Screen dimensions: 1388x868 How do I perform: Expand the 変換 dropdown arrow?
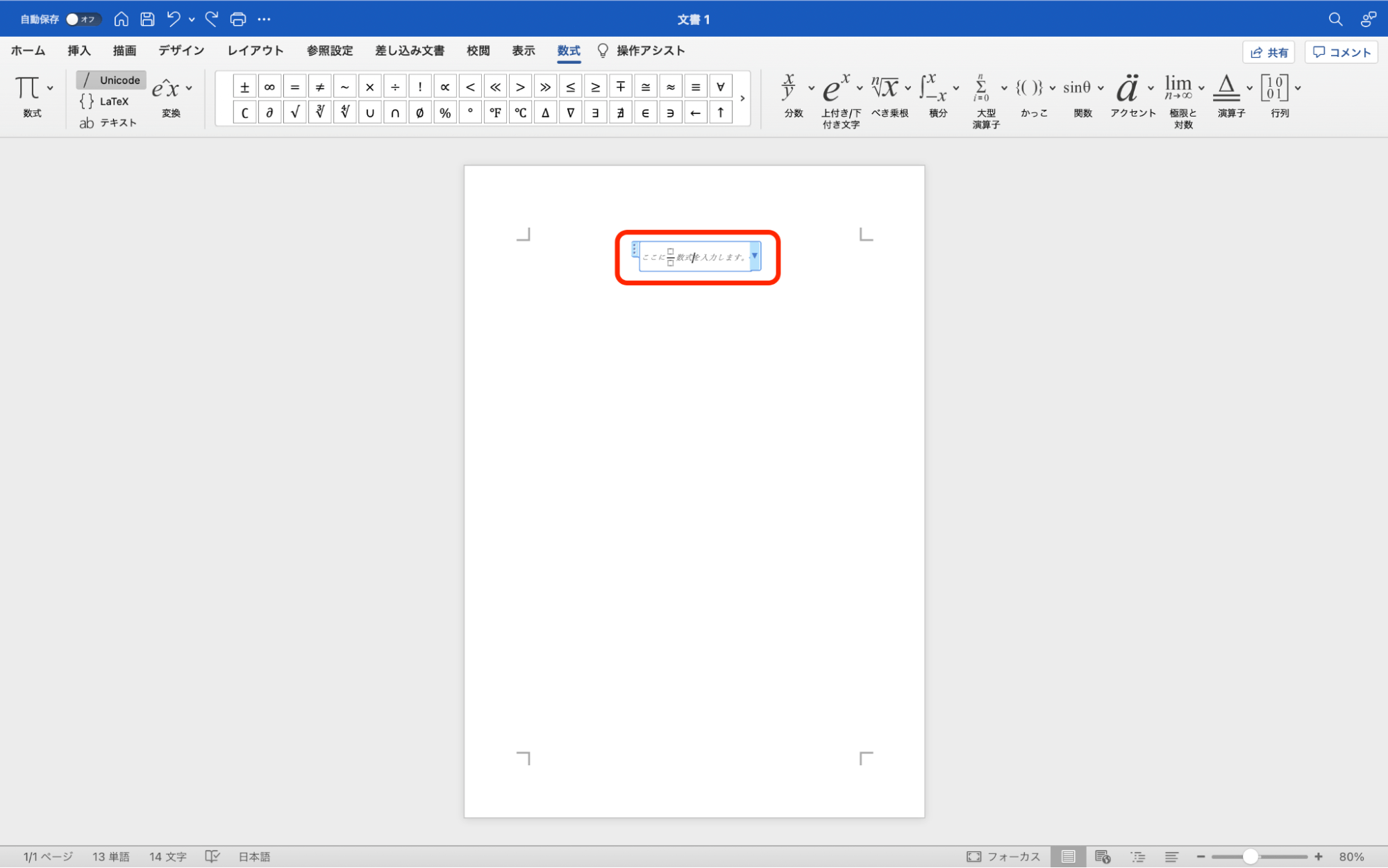189,88
